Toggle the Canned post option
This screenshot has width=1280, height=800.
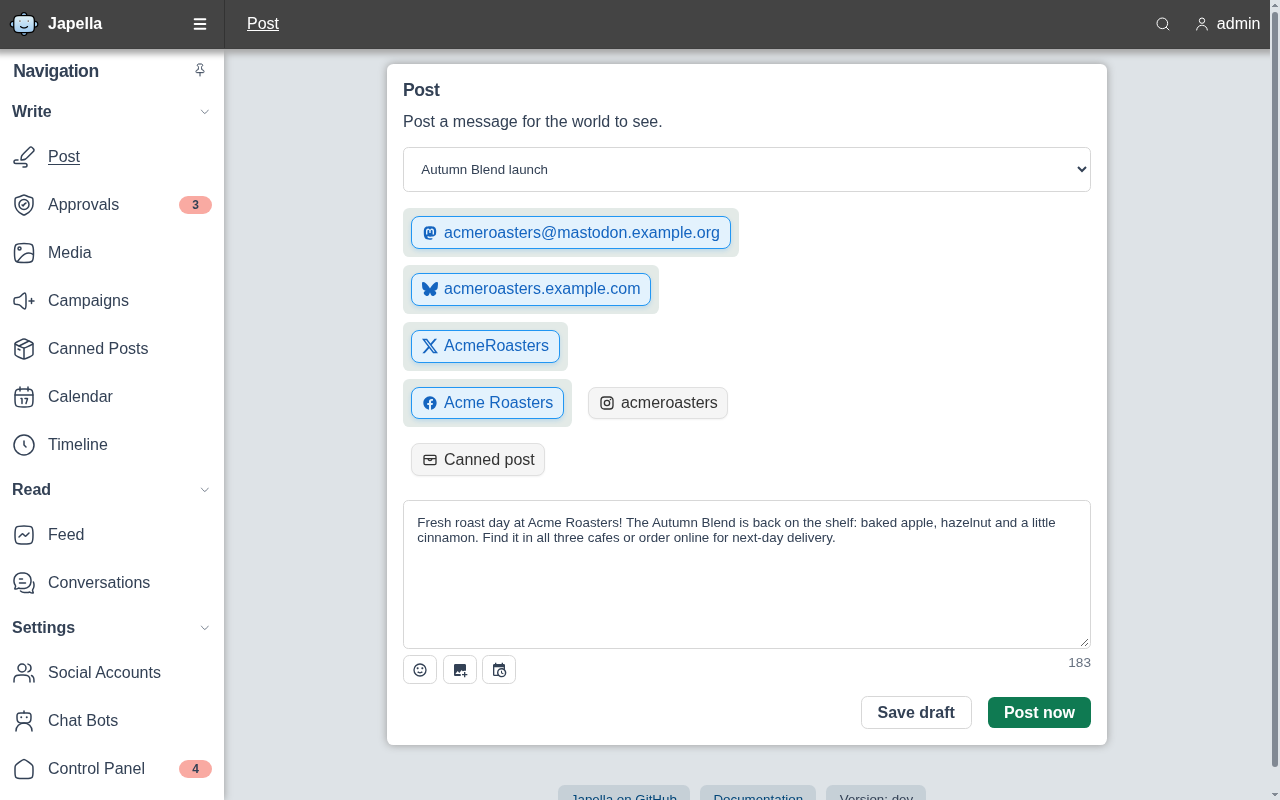pos(478,460)
